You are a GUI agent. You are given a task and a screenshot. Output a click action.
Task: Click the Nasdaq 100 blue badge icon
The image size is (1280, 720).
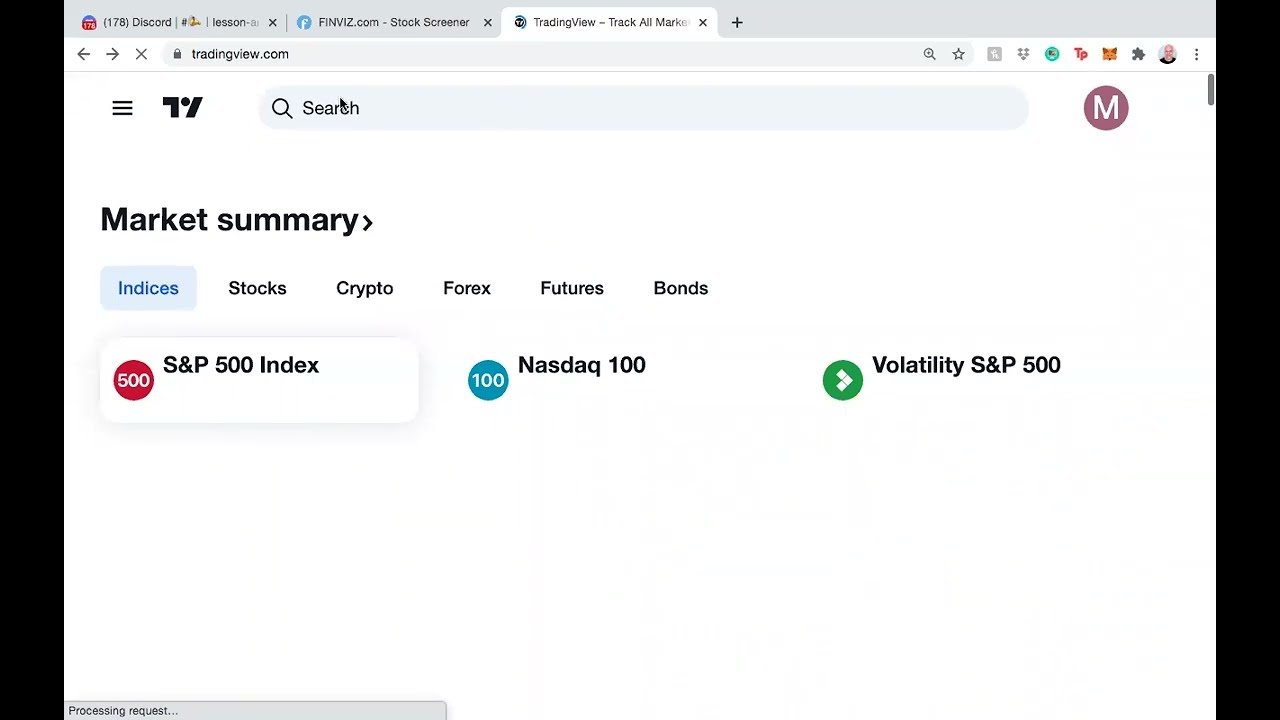488,380
